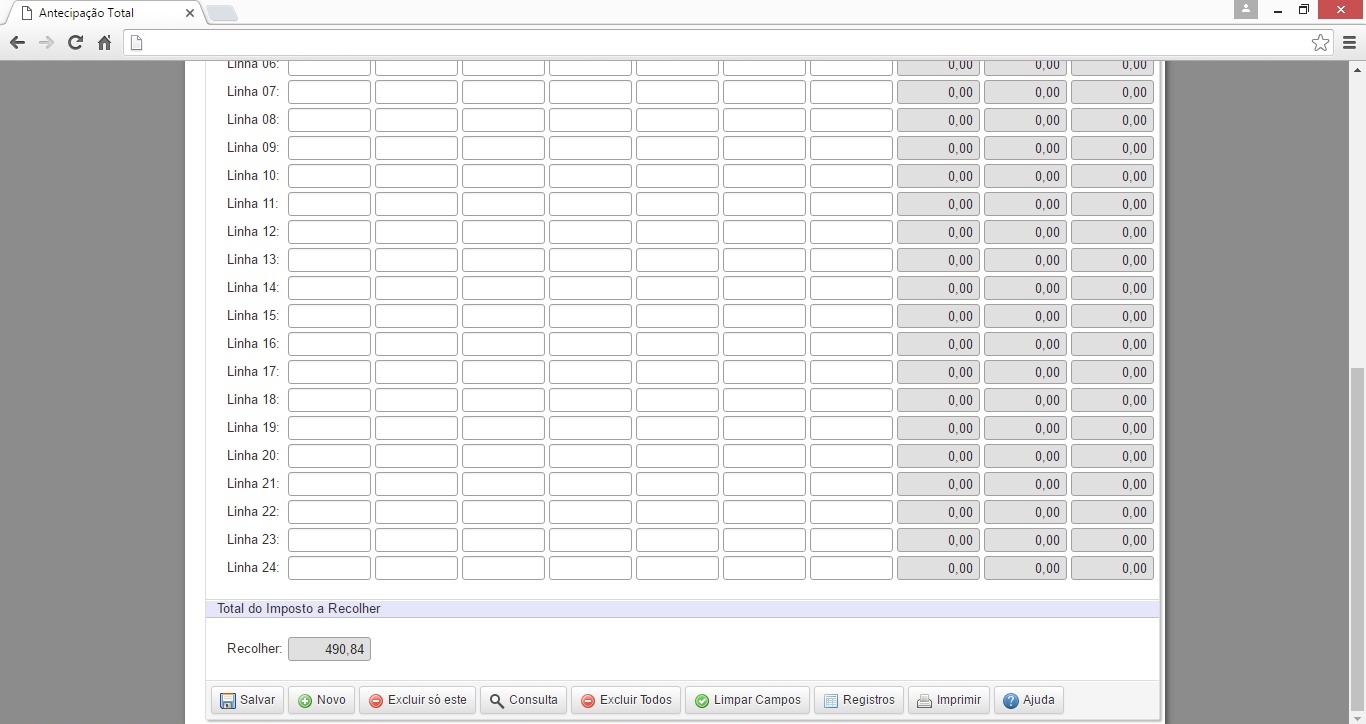
Task: Click the Salvar floppy disk button
Action: pos(247,700)
